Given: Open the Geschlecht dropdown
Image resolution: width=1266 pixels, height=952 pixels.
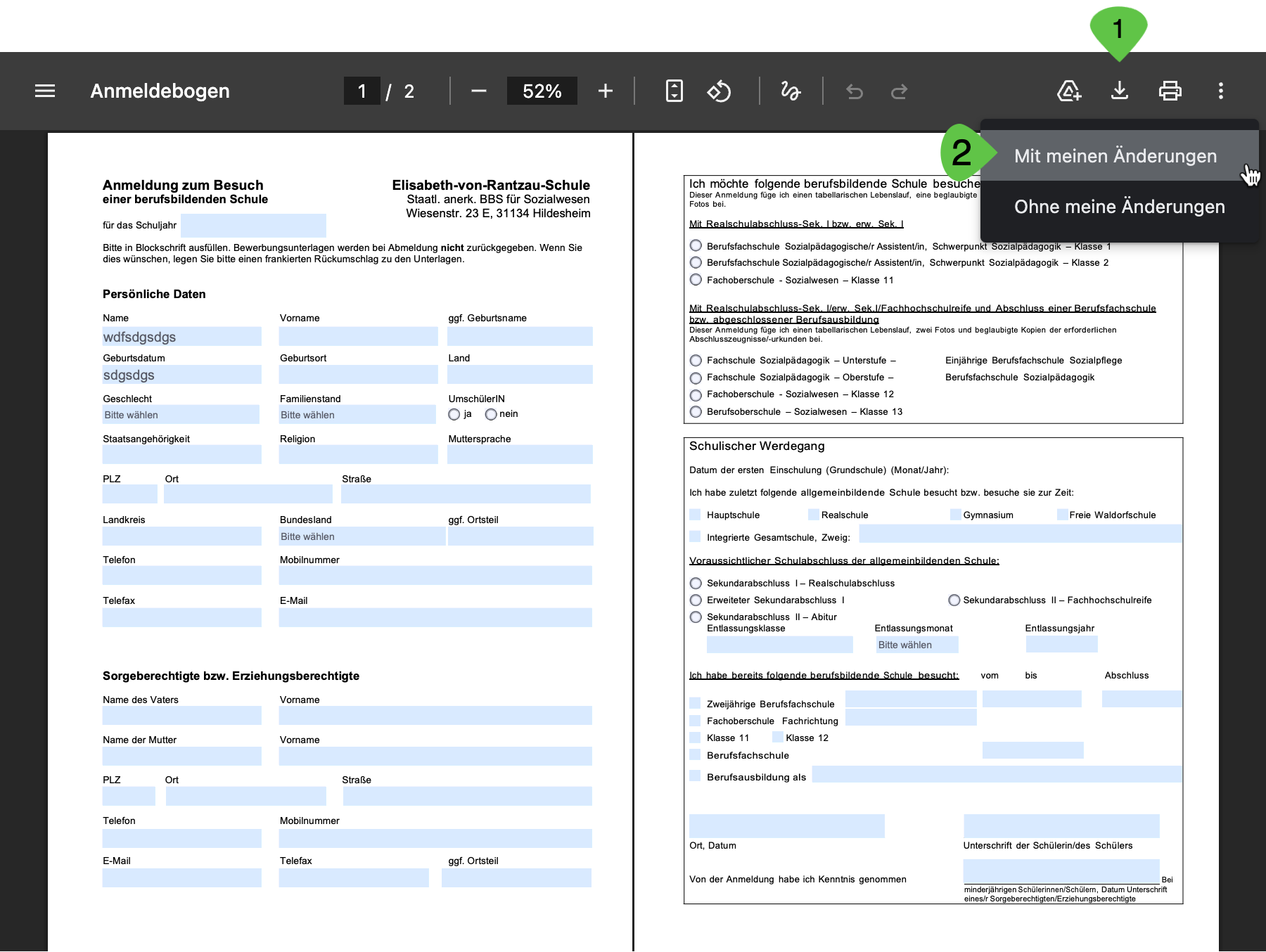Looking at the screenshot, I should pos(181,415).
